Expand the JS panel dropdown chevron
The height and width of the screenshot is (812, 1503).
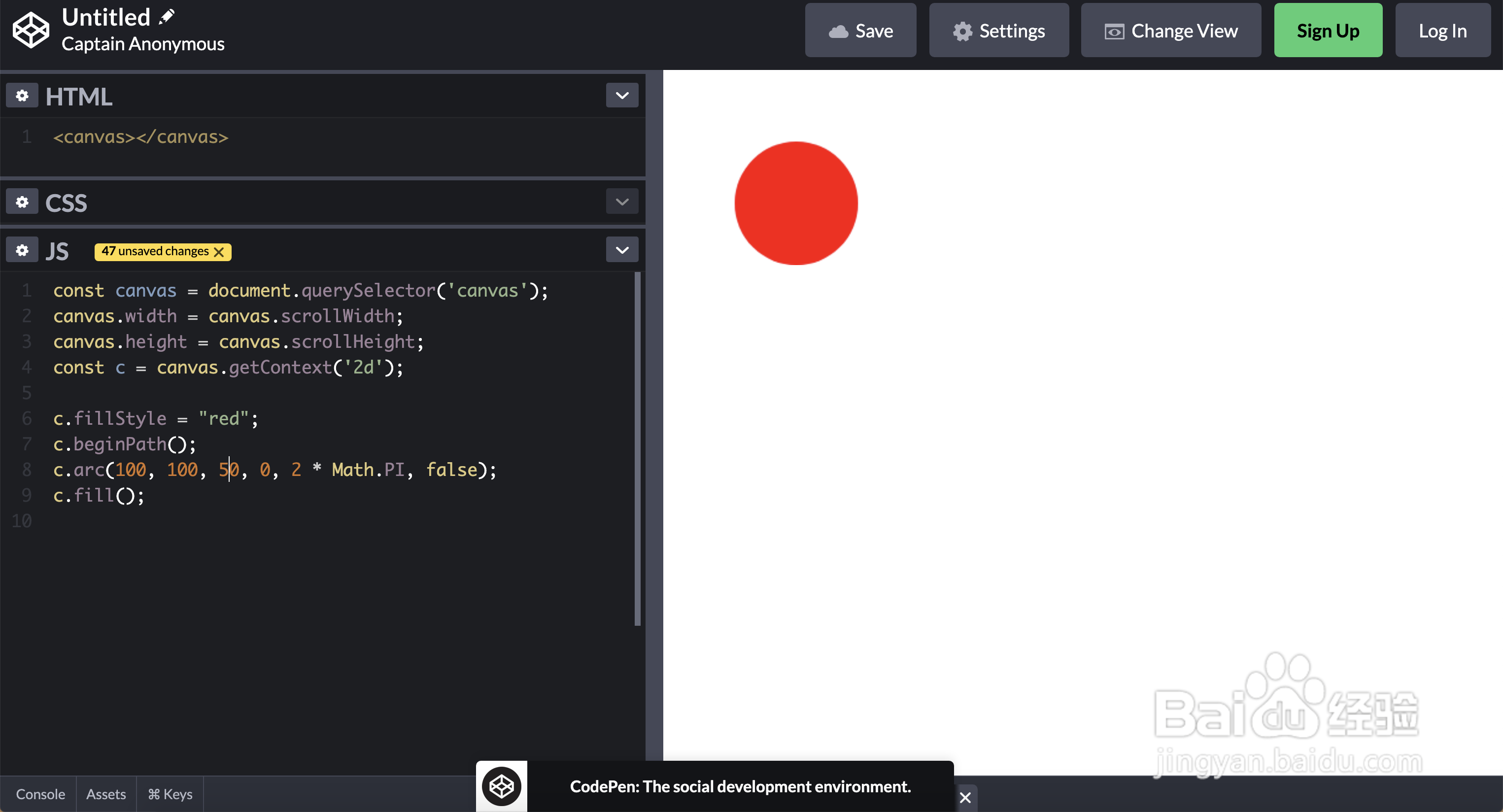pyautogui.click(x=622, y=250)
